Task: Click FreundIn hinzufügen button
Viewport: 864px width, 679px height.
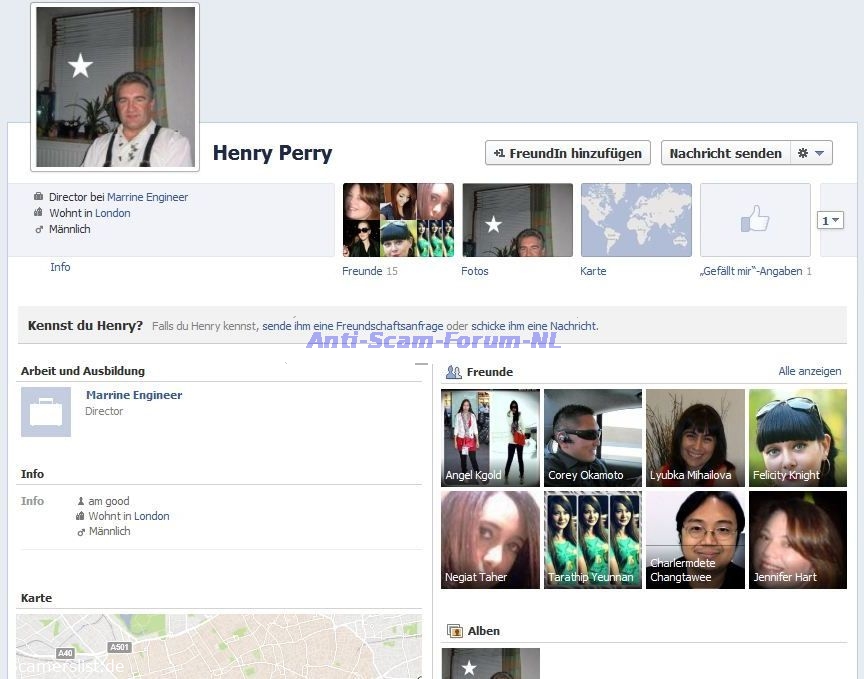Action: pyautogui.click(x=568, y=153)
